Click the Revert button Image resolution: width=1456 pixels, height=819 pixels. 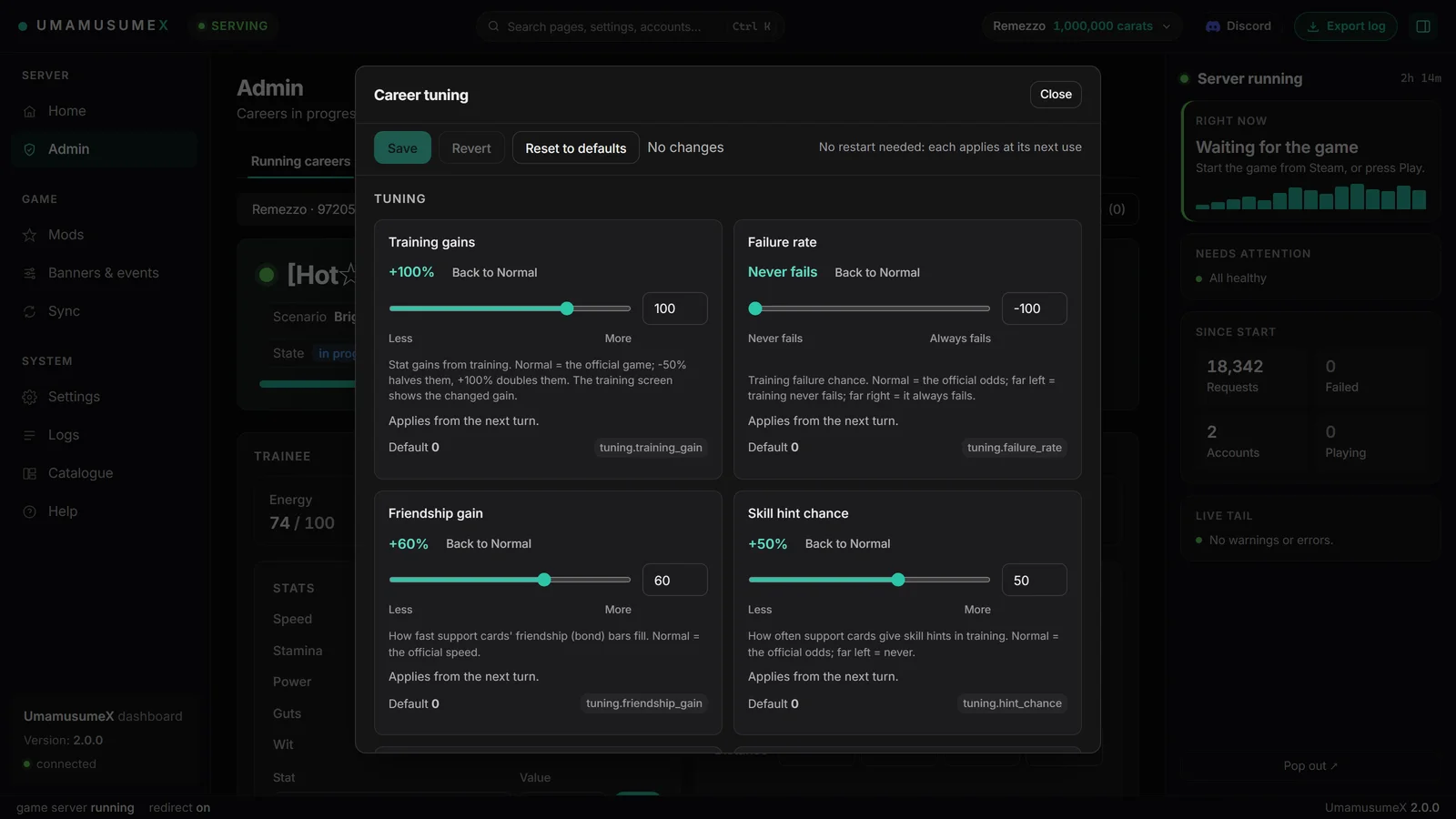click(x=471, y=147)
